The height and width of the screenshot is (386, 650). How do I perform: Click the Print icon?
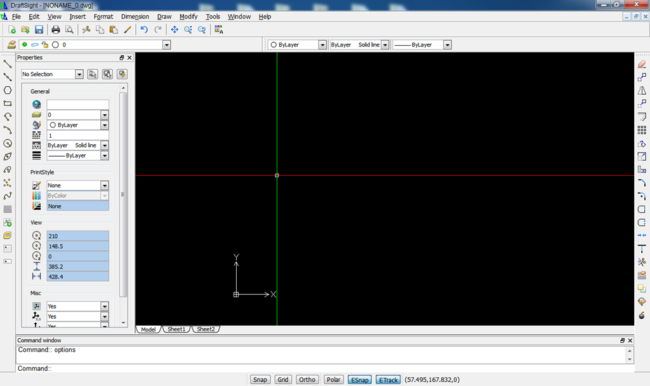(x=56, y=29)
